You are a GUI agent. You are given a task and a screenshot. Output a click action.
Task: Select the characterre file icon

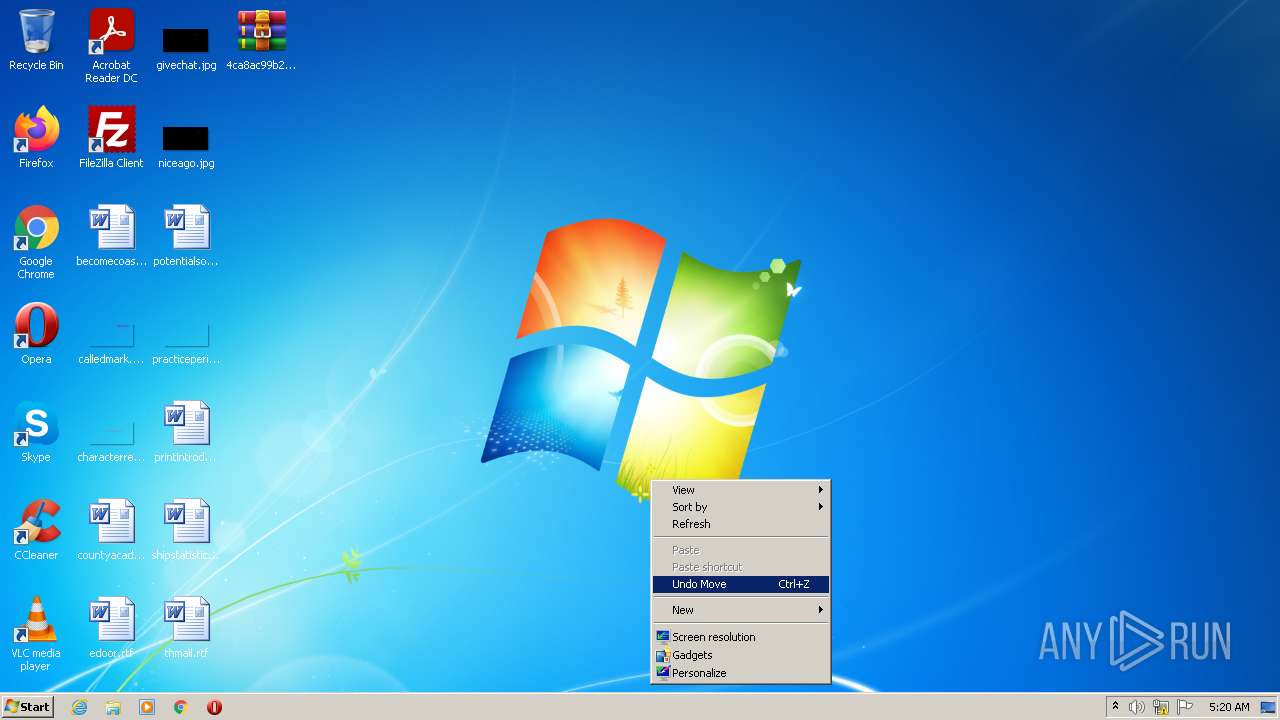click(111, 441)
